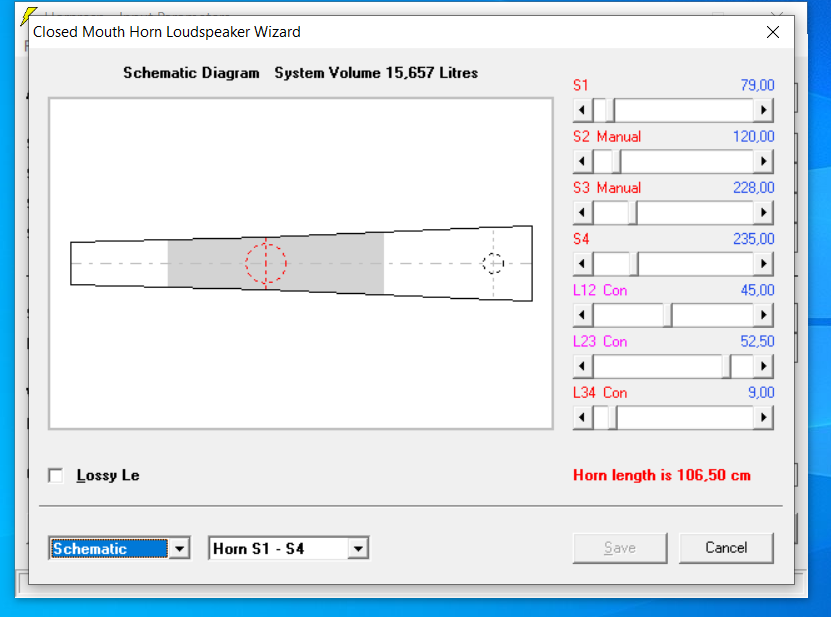Click the L34 slider thumb

[613, 417]
